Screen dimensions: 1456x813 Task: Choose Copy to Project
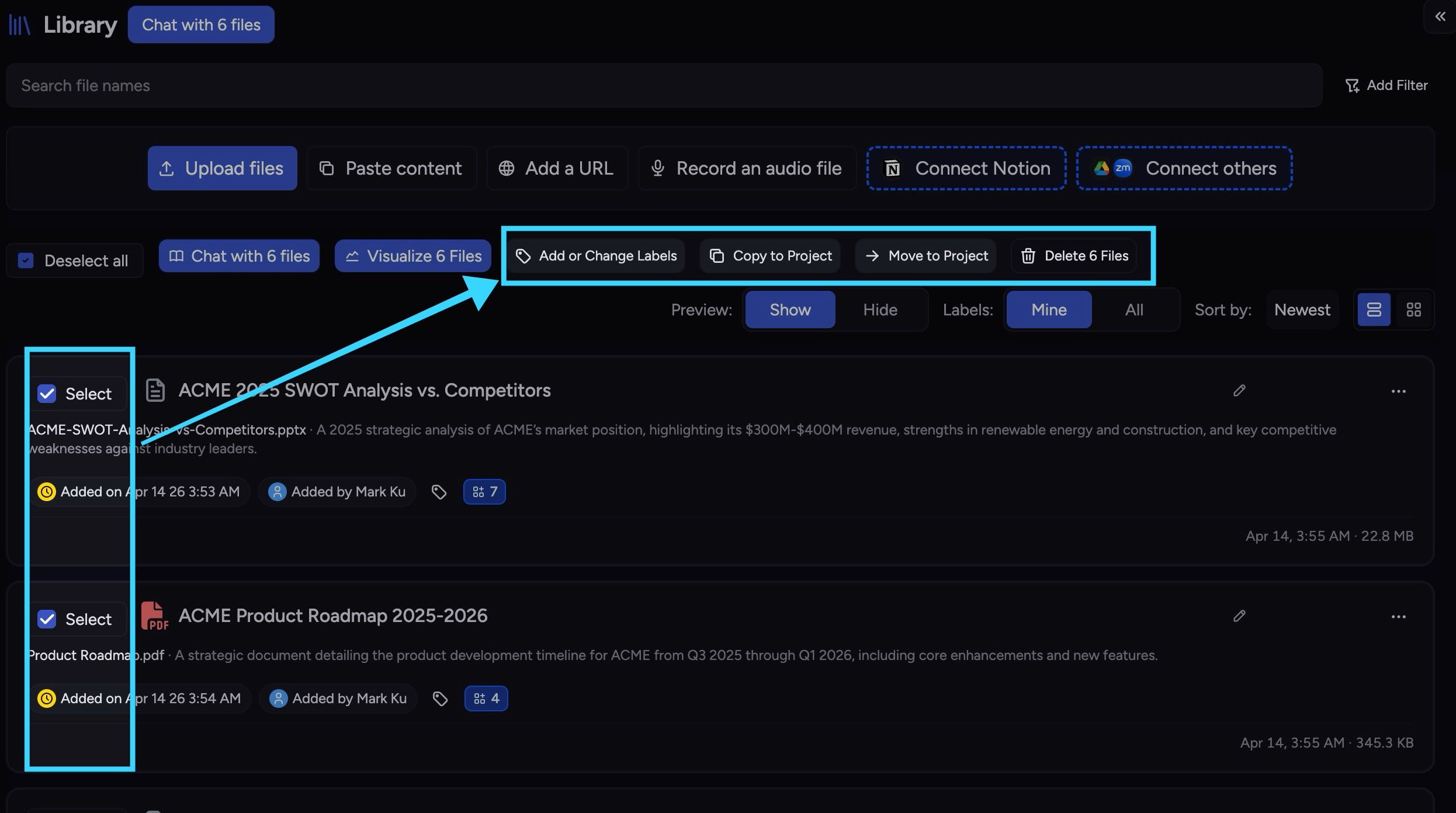[x=770, y=256]
